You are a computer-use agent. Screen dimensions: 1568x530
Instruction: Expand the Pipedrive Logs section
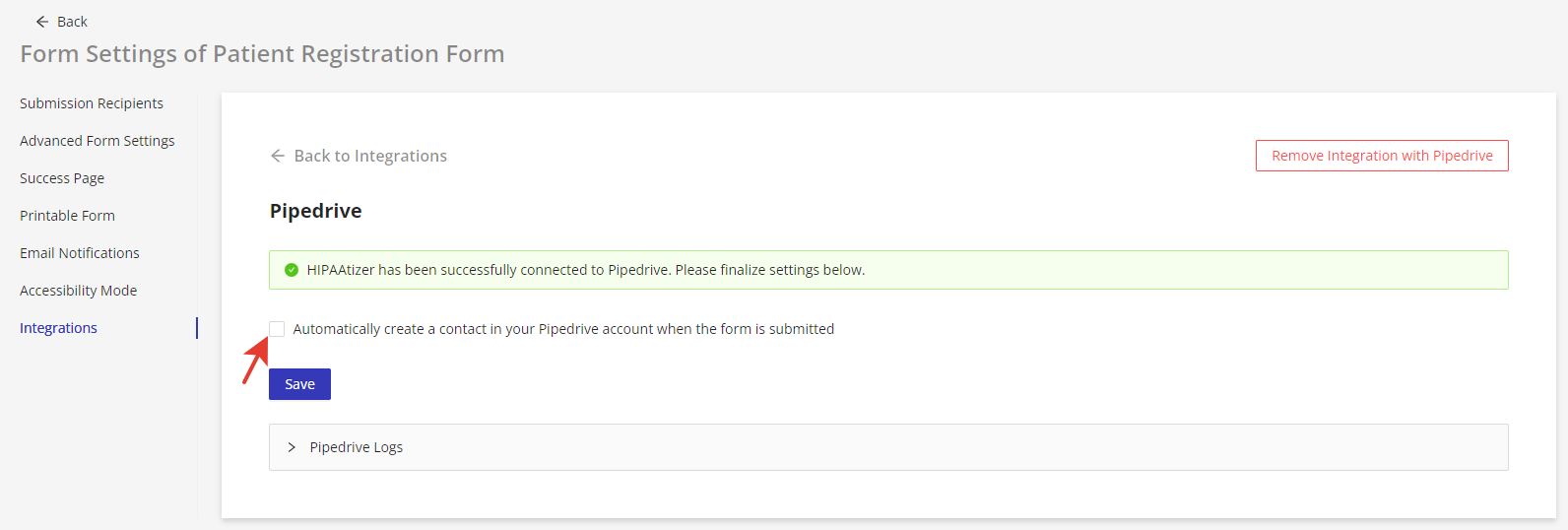pyautogui.click(x=888, y=447)
